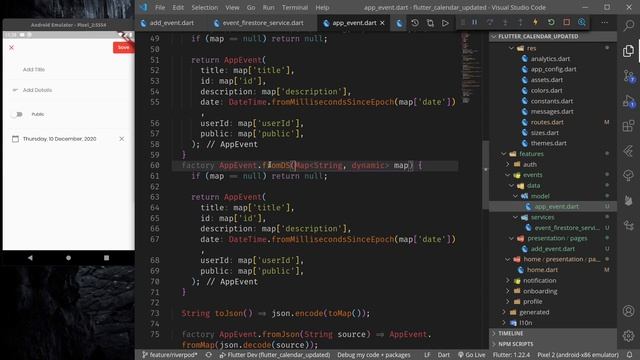Close the app_event.dart tab
Viewport: 640px width, 360px height.
pos(382,23)
